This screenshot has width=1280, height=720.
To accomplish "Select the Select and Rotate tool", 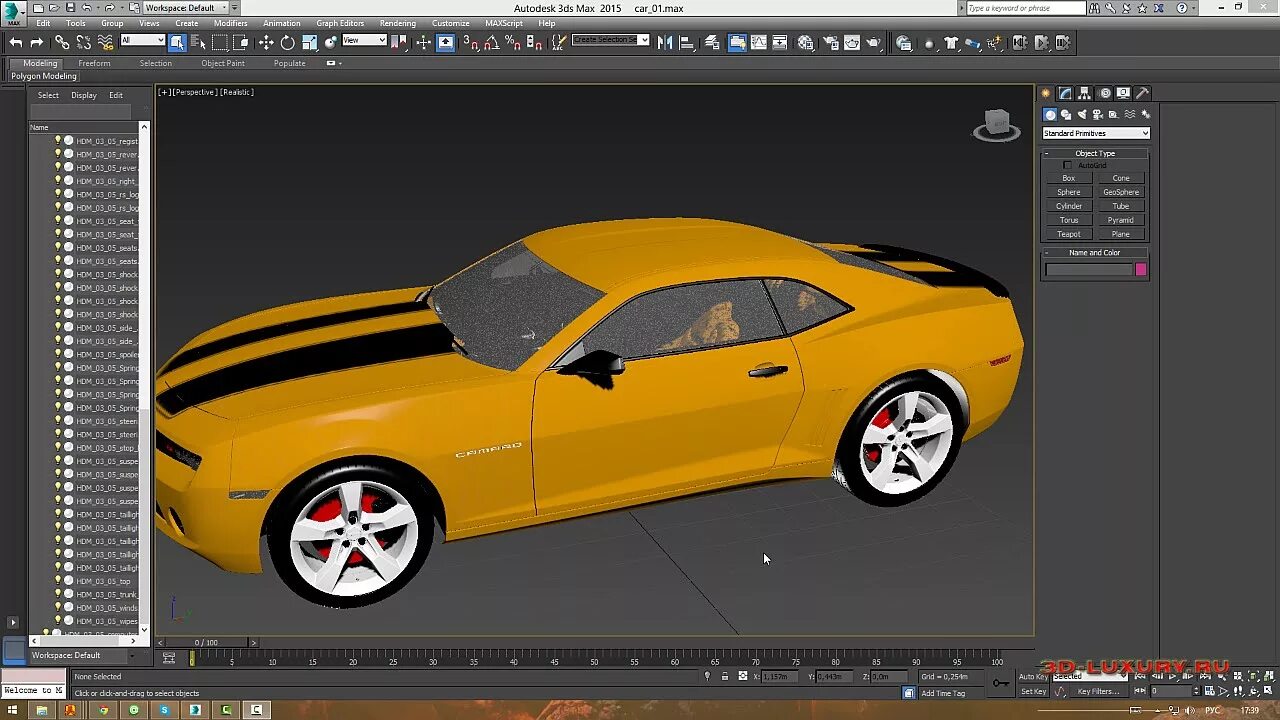I will pyautogui.click(x=288, y=42).
